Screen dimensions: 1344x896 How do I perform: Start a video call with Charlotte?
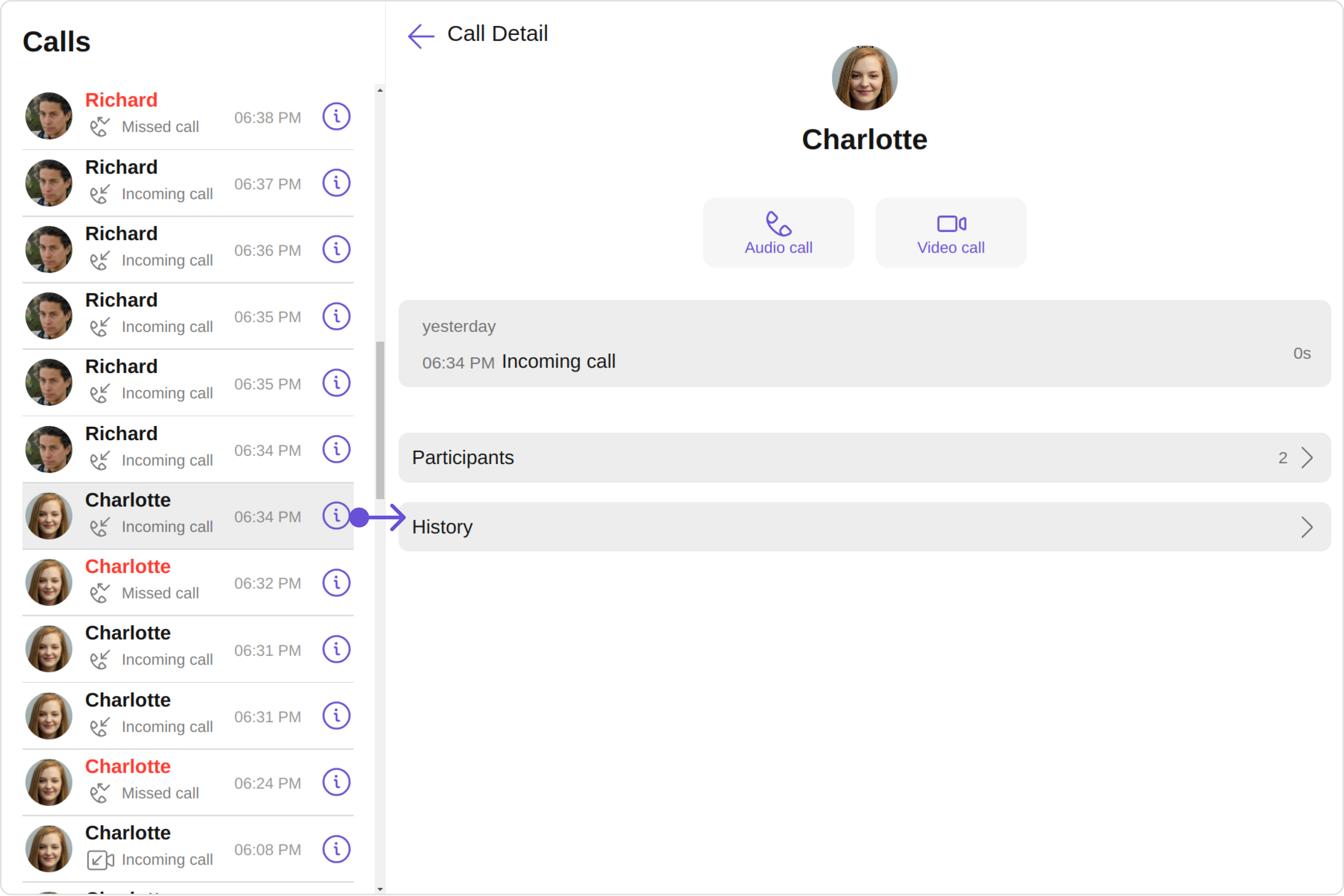[951, 233]
